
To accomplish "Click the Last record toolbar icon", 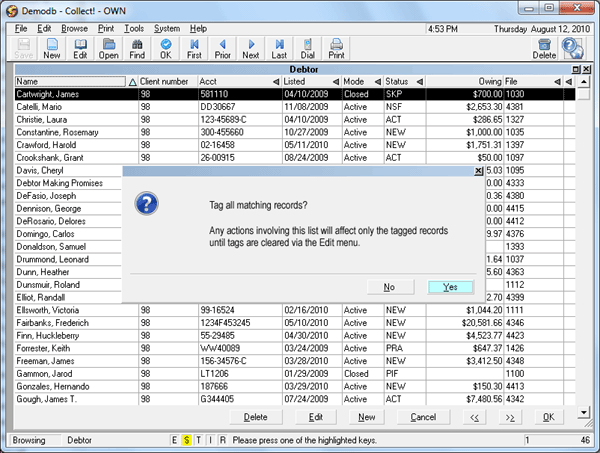I will point(279,49).
